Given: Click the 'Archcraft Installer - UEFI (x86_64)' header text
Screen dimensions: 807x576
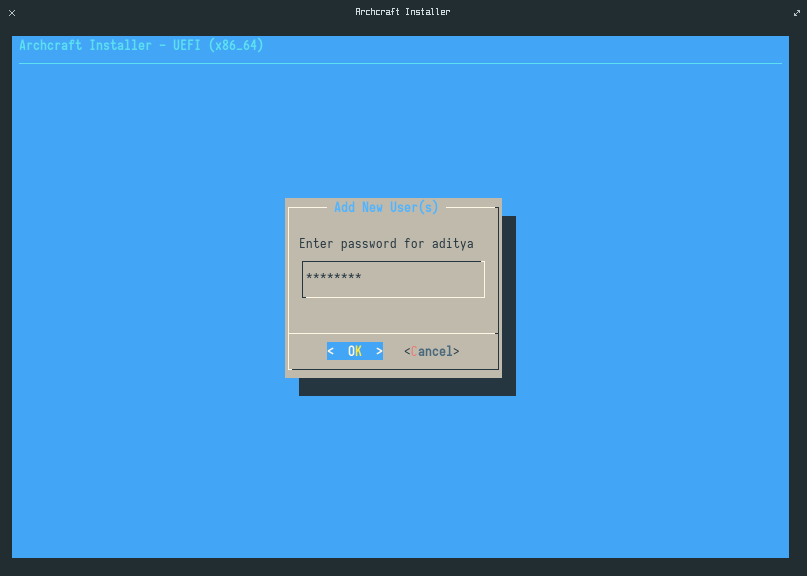Looking at the screenshot, I should pos(141,45).
